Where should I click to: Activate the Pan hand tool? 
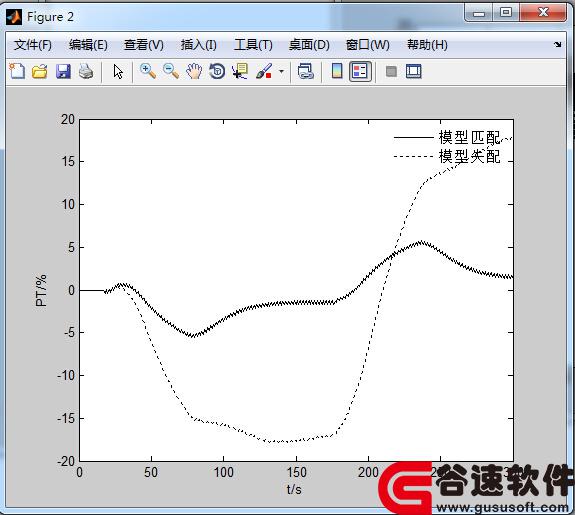pyautogui.click(x=194, y=71)
